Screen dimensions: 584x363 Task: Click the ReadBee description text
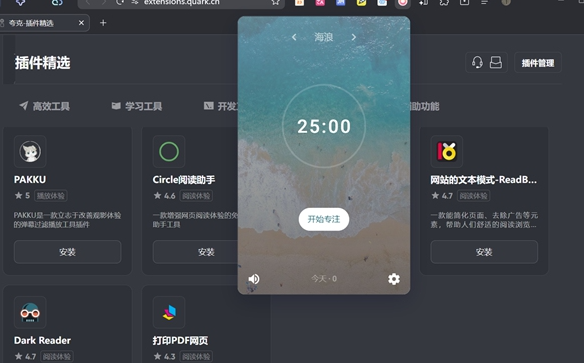484,220
